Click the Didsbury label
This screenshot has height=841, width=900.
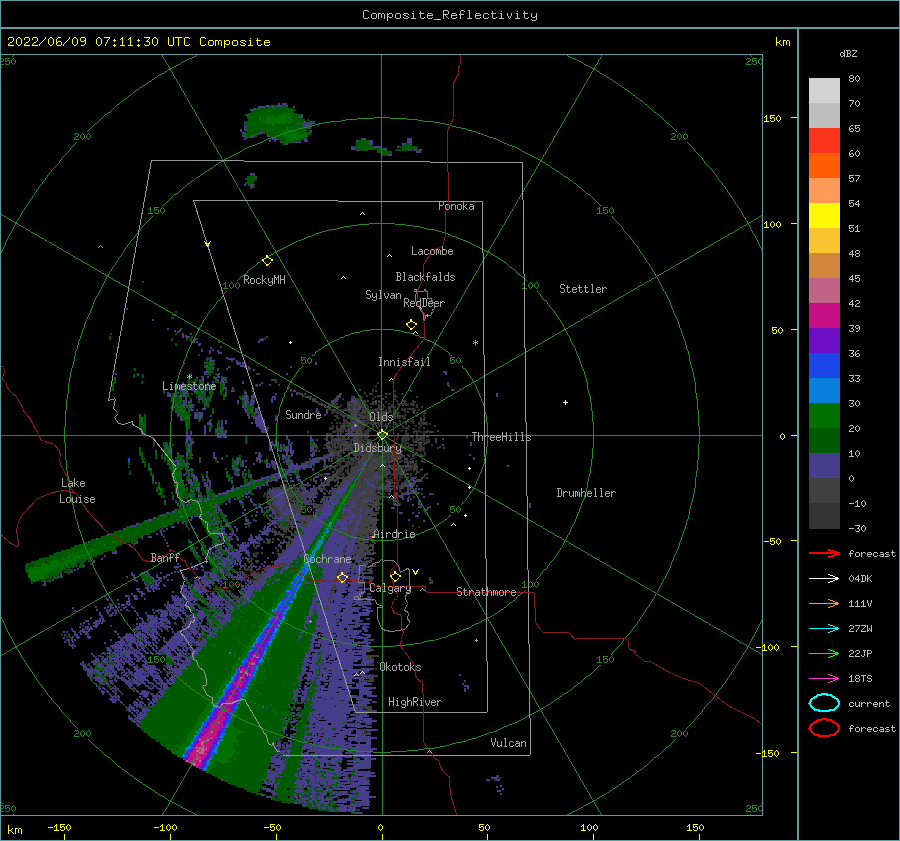click(378, 448)
